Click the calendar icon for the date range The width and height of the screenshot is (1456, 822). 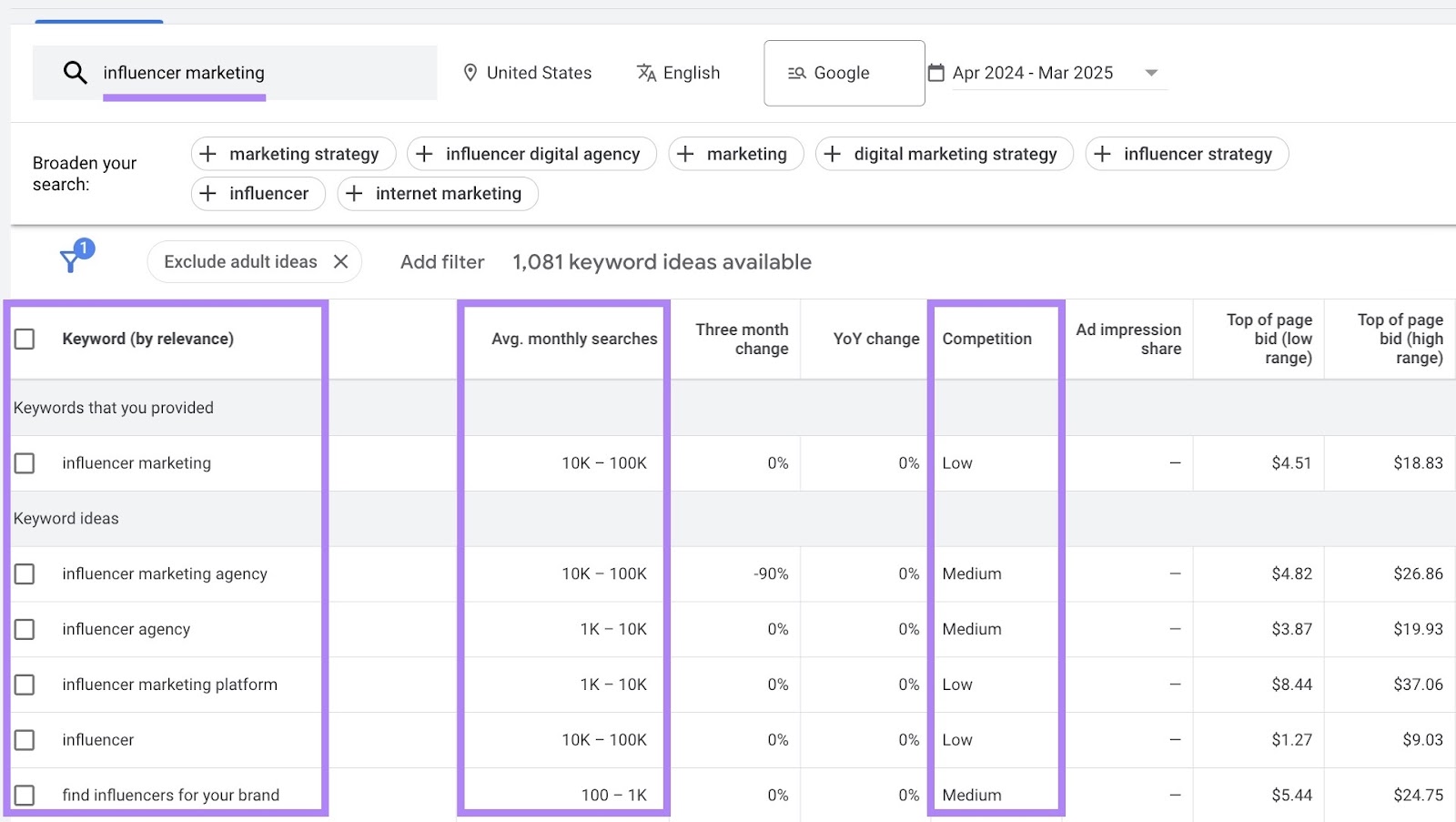(938, 73)
